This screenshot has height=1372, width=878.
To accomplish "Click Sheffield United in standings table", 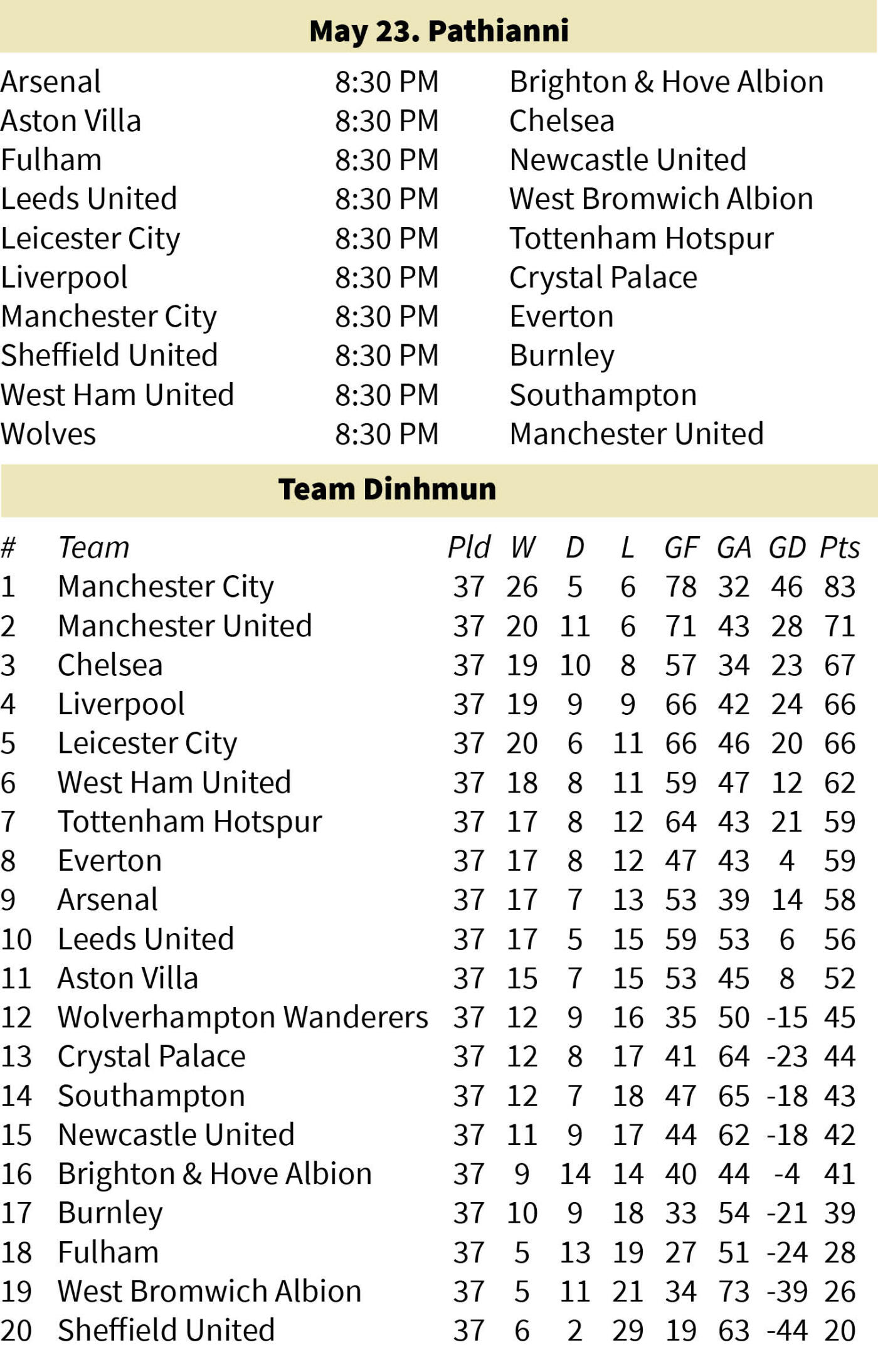I will pyautogui.click(x=166, y=1330).
